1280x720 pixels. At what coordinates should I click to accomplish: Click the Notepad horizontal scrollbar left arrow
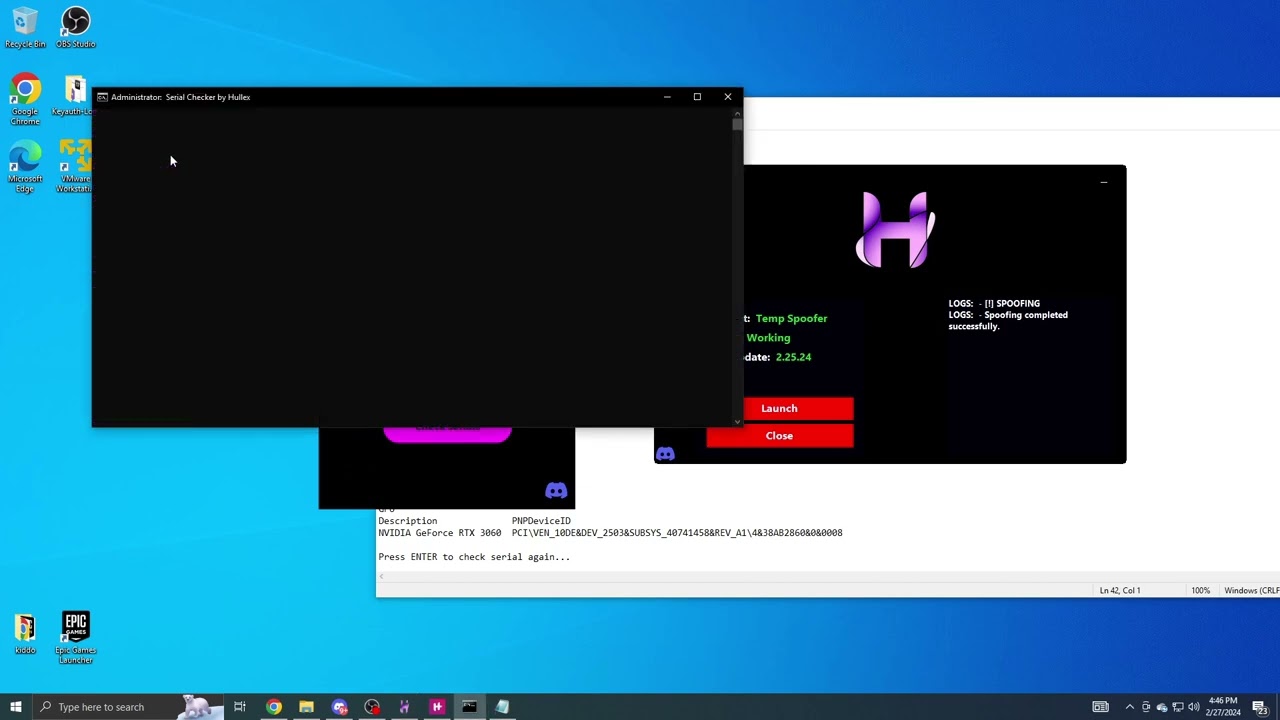[381, 577]
